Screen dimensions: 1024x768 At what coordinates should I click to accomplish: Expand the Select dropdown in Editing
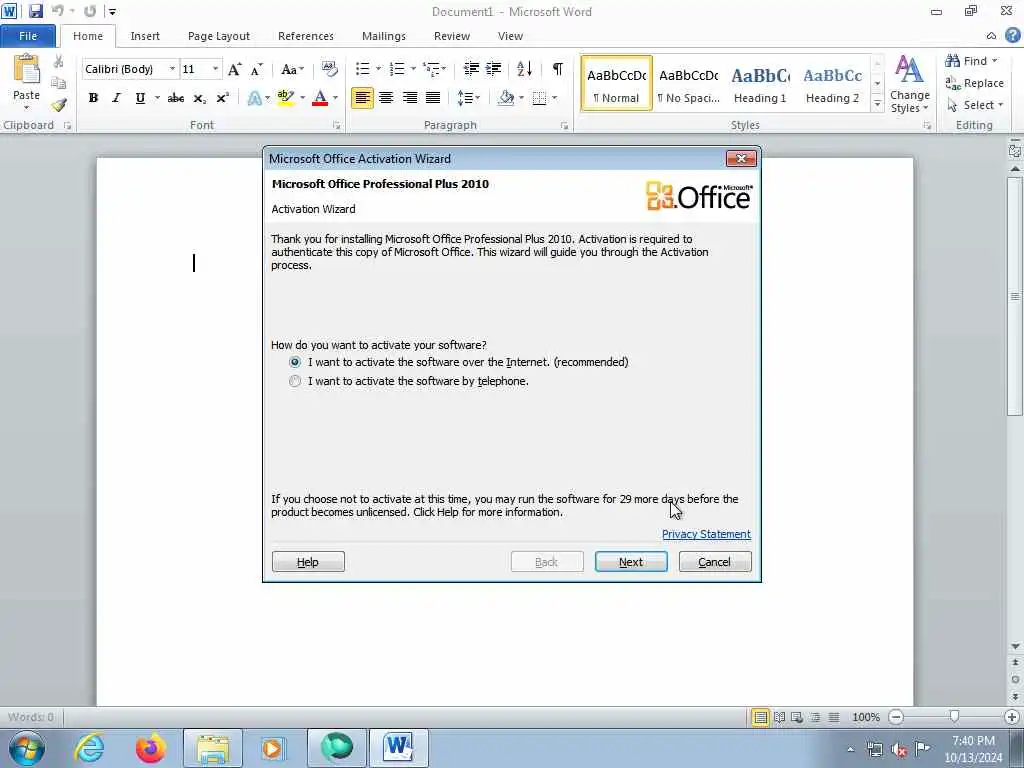(974, 104)
